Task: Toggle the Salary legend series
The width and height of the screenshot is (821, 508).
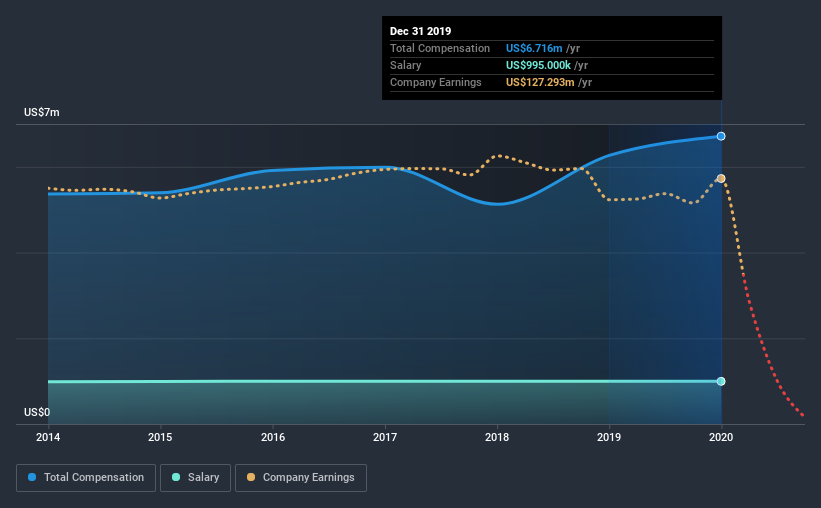Action: tap(196, 478)
